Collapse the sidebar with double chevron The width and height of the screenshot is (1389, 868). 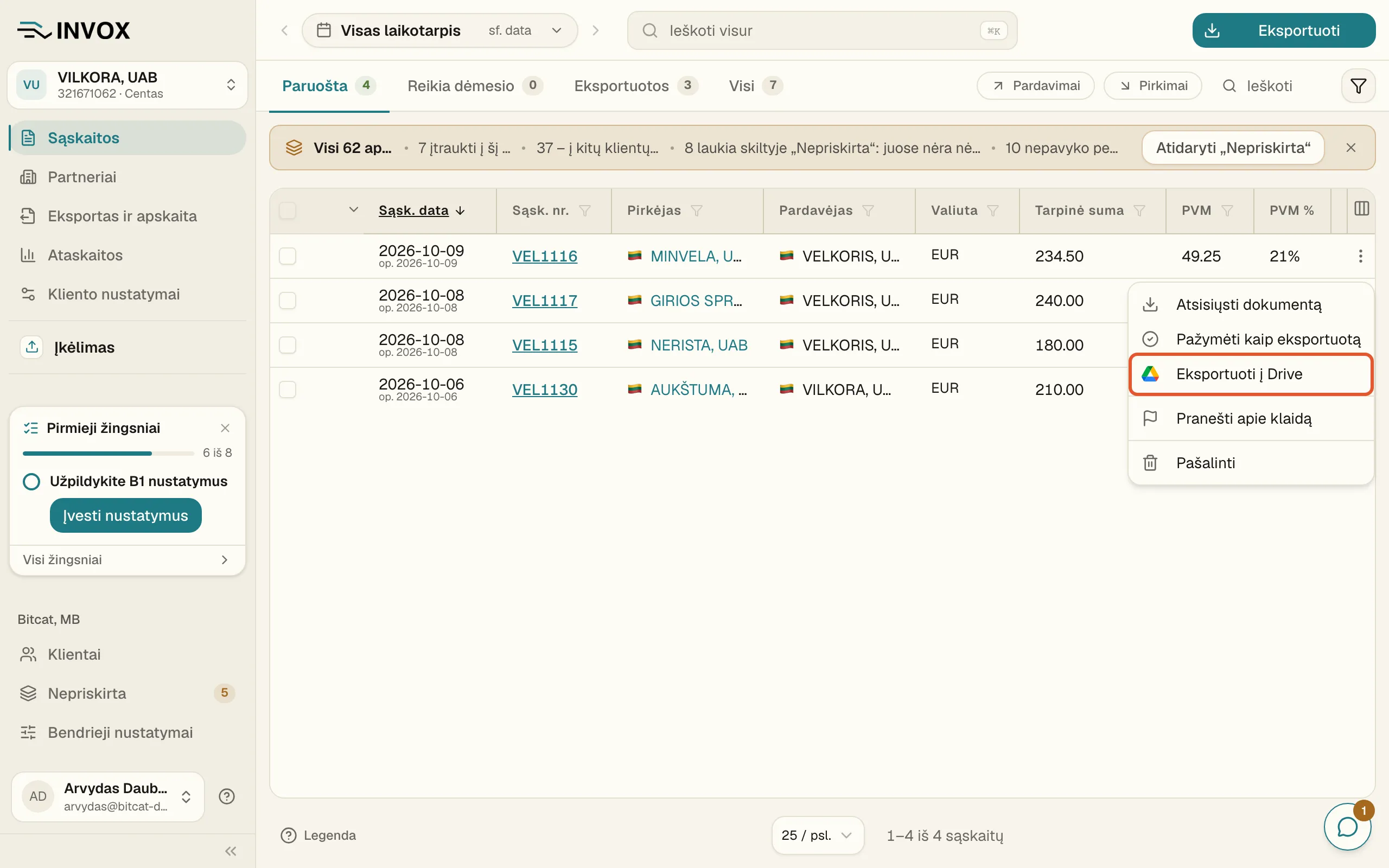click(231, 851)
